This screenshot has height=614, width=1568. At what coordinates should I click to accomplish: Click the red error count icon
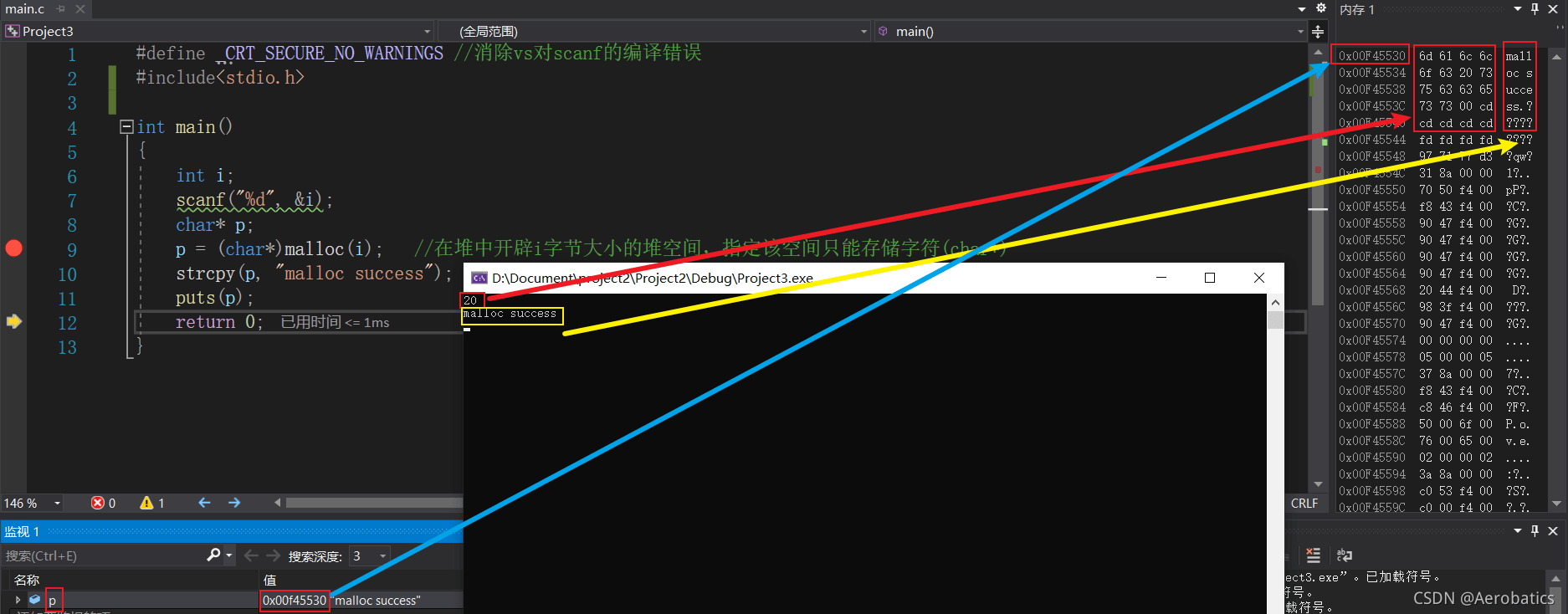tap(98, 504)
